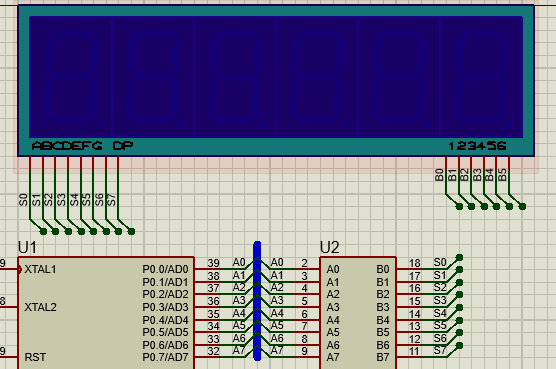
Task: Select the A0 pin name inside U2
Action: coord(333,269)
